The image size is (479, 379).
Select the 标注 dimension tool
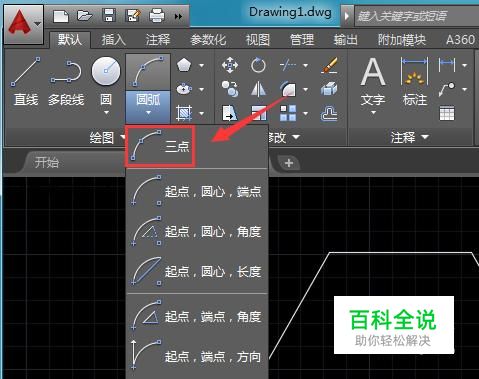[x=414, y=82]
